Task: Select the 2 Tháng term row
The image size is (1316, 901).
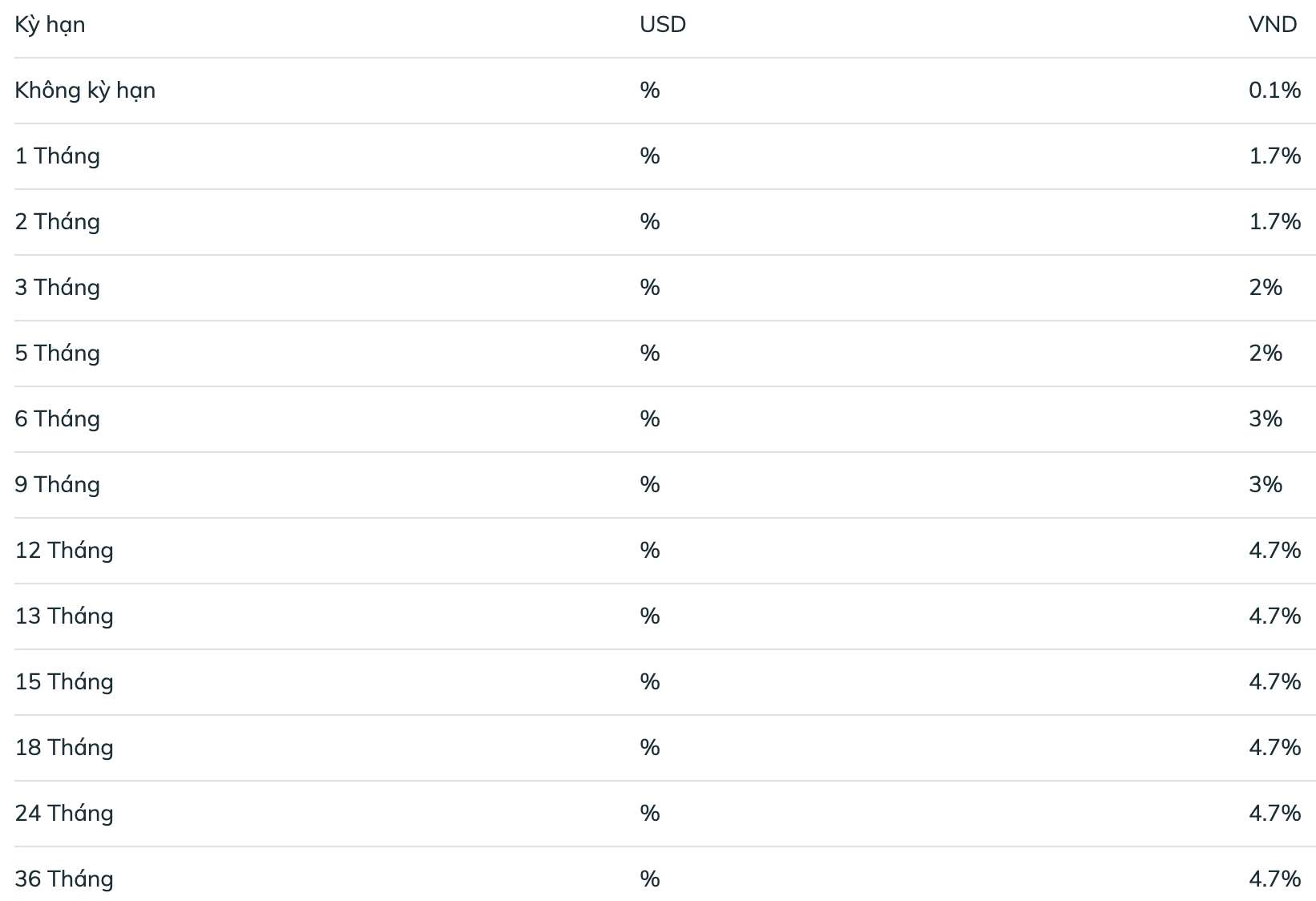Action: pyautogui.click(x=665, y=222)
